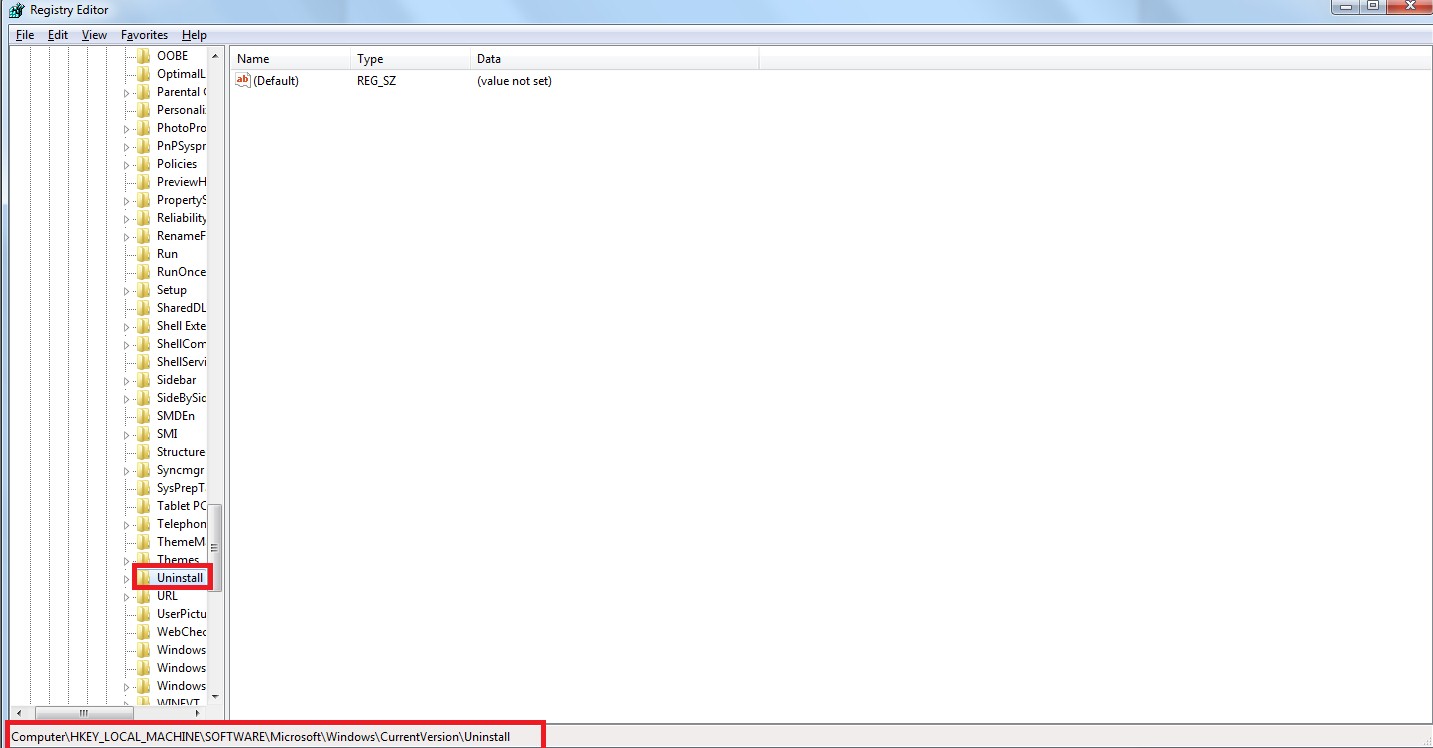This screenshot has height=748, width=1433.
Task: Click the WebChec key folder icon
Action: click(144, 632)
